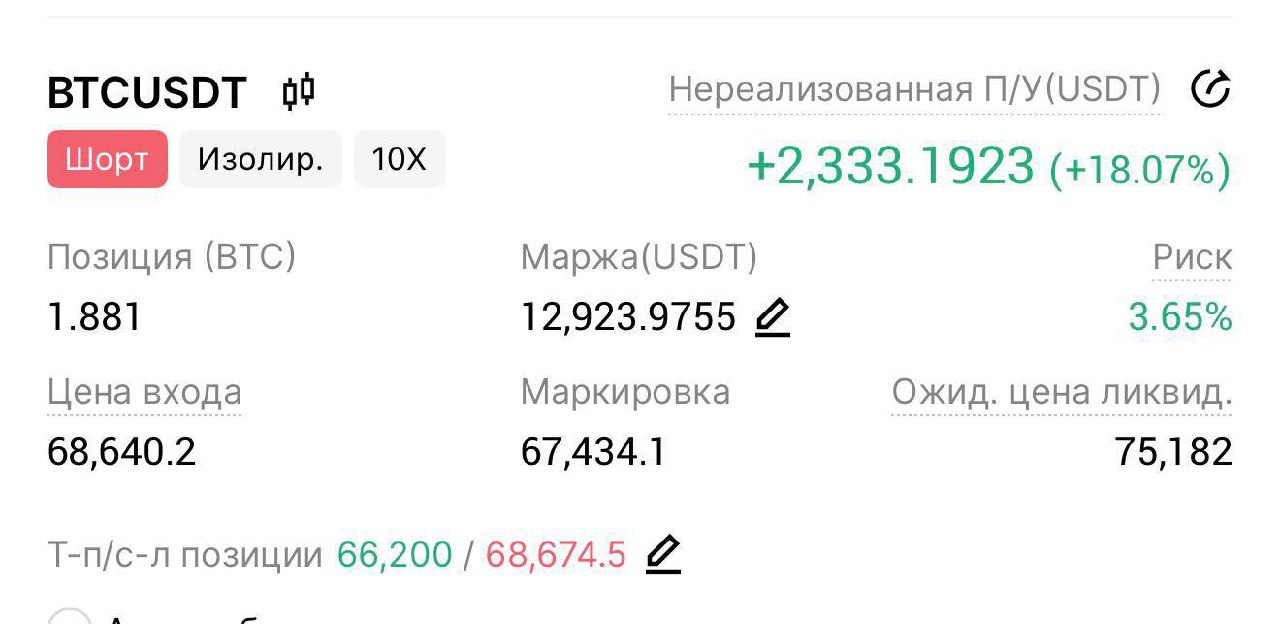The height and width of the screenshot is (624, 1280).
Task: Click the margin amount 12,923.9755
Action: [x=628, y=318]
